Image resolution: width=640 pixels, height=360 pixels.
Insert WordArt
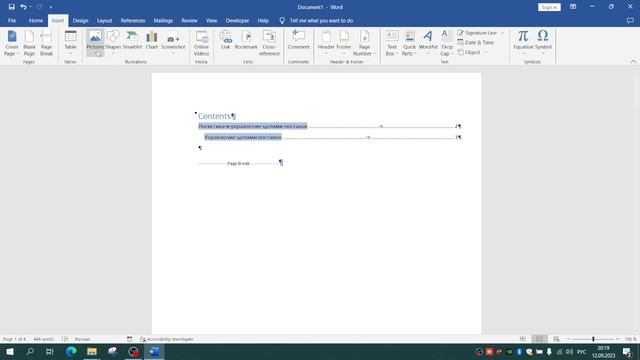428,43
